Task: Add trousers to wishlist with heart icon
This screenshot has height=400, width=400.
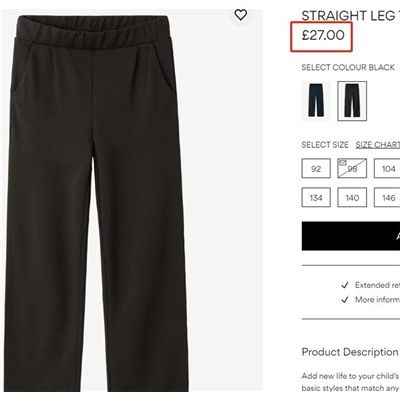Action: click(x=240, y=15)
